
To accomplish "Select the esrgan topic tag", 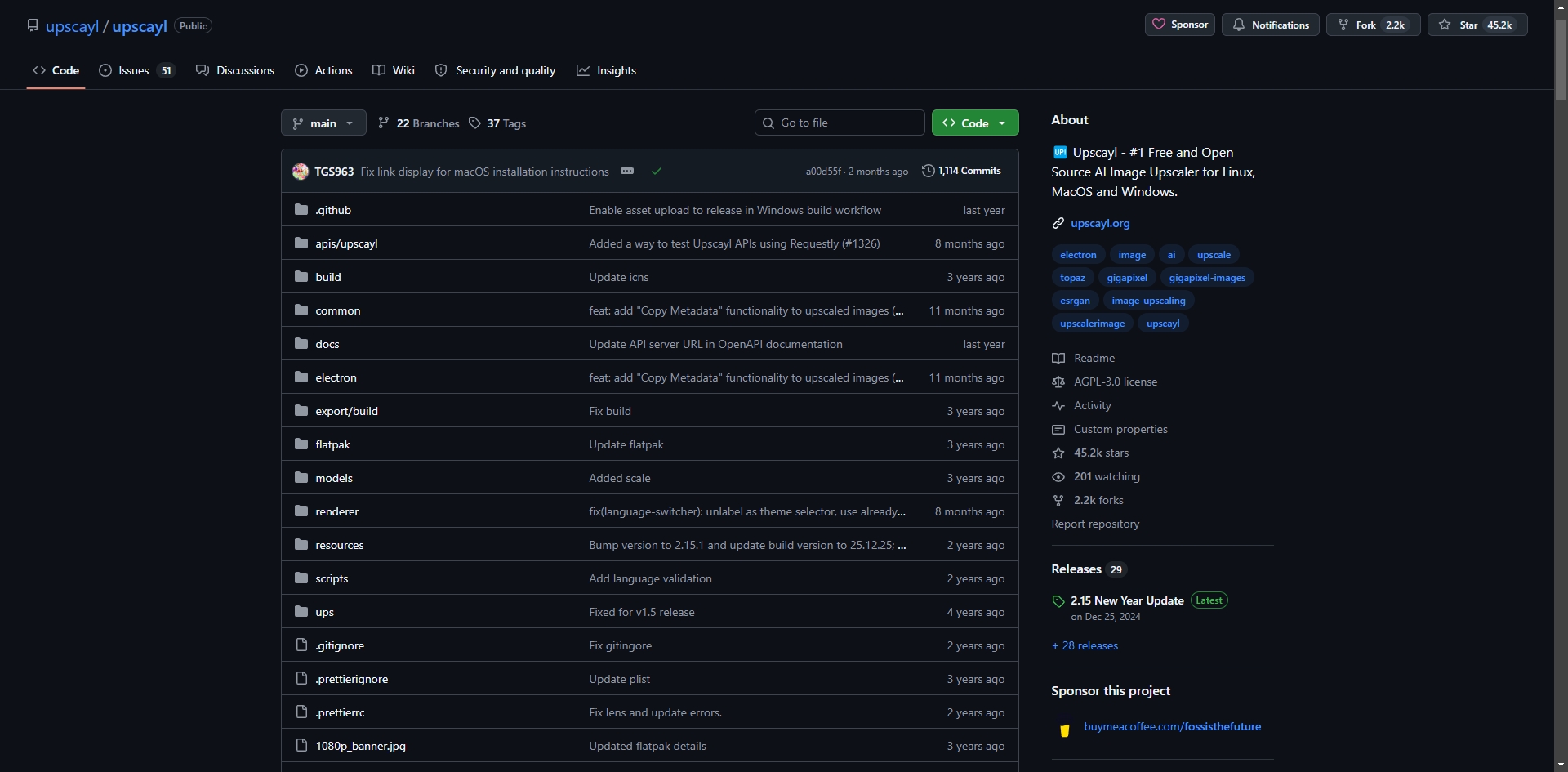I will (1075, 301).
